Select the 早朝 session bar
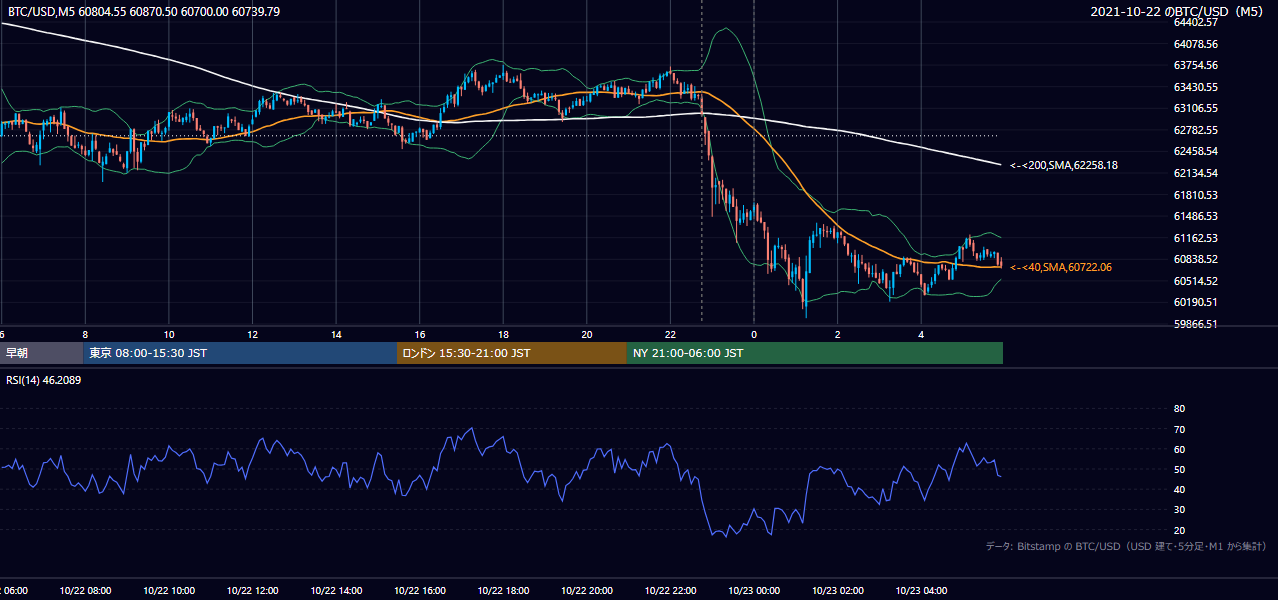The image size is (1278, 600). pyautogui.click(x=42, y=353)
